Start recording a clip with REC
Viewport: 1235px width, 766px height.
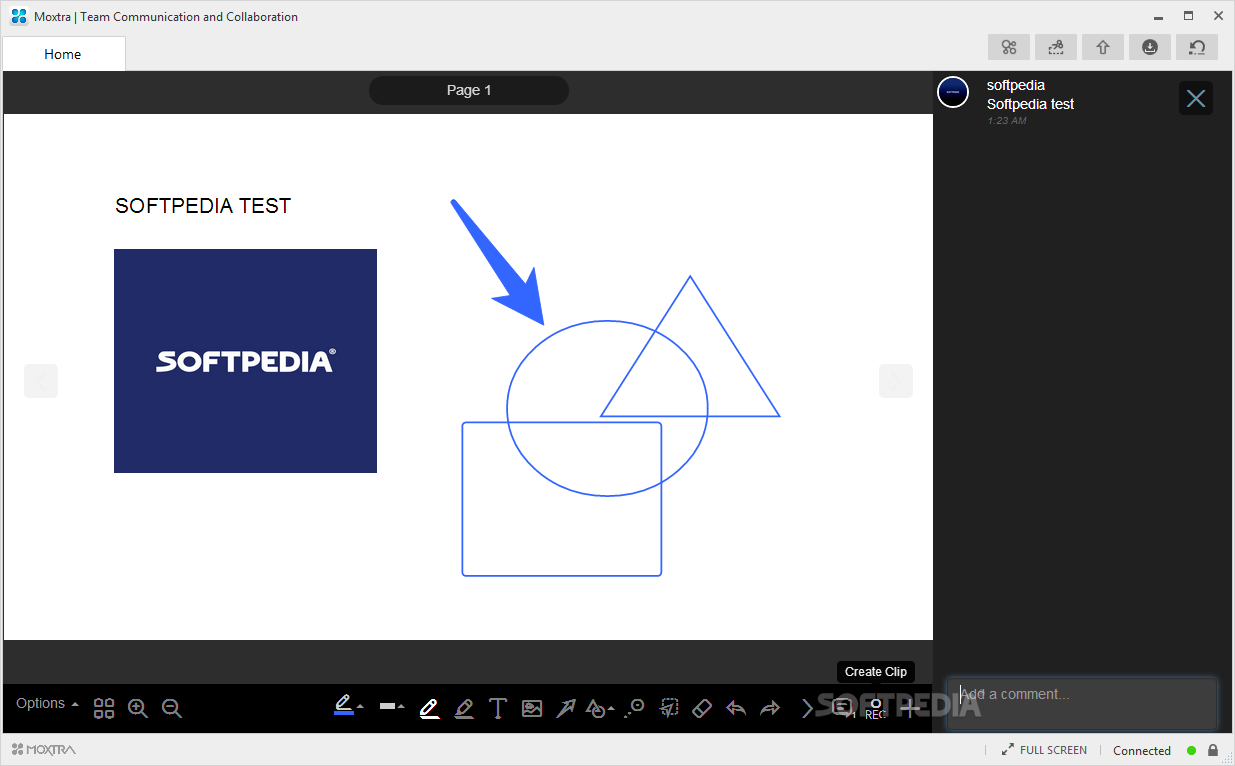876,708
